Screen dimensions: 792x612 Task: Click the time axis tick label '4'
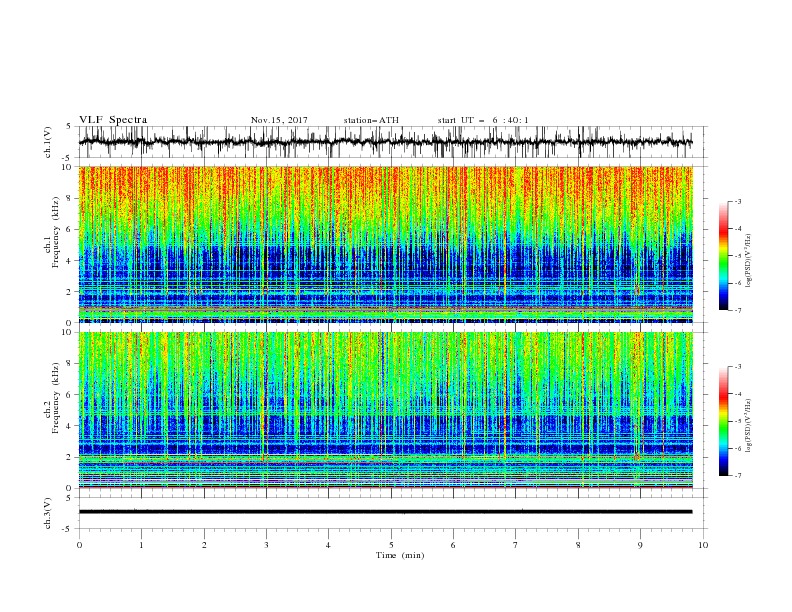tap(328, 545)
